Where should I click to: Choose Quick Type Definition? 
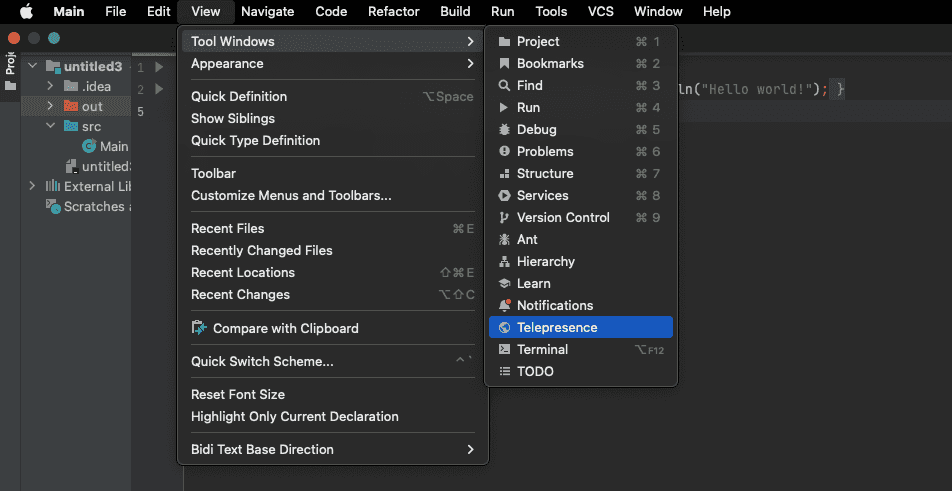click(x=333, y=141)
